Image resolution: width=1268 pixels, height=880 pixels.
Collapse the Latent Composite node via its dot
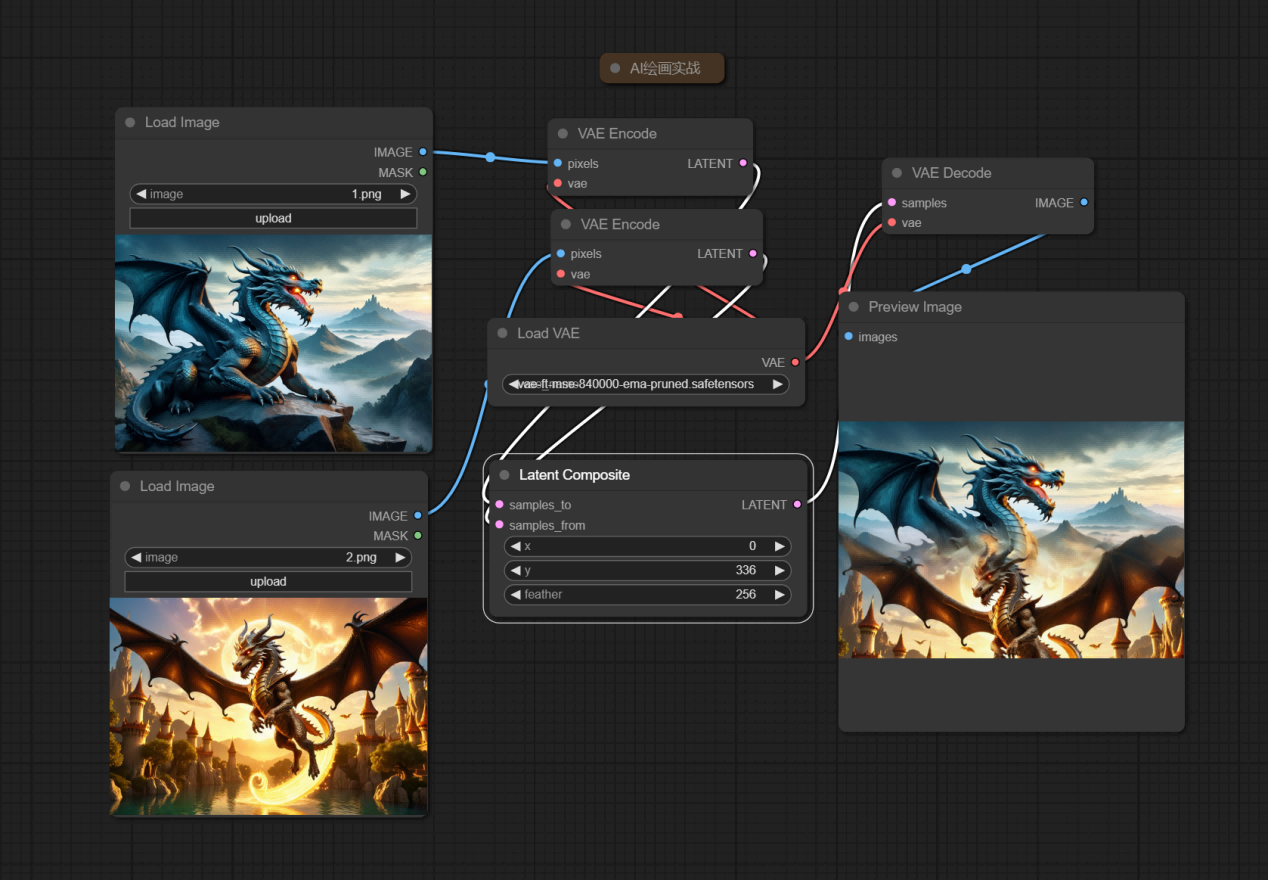[504, 475]
